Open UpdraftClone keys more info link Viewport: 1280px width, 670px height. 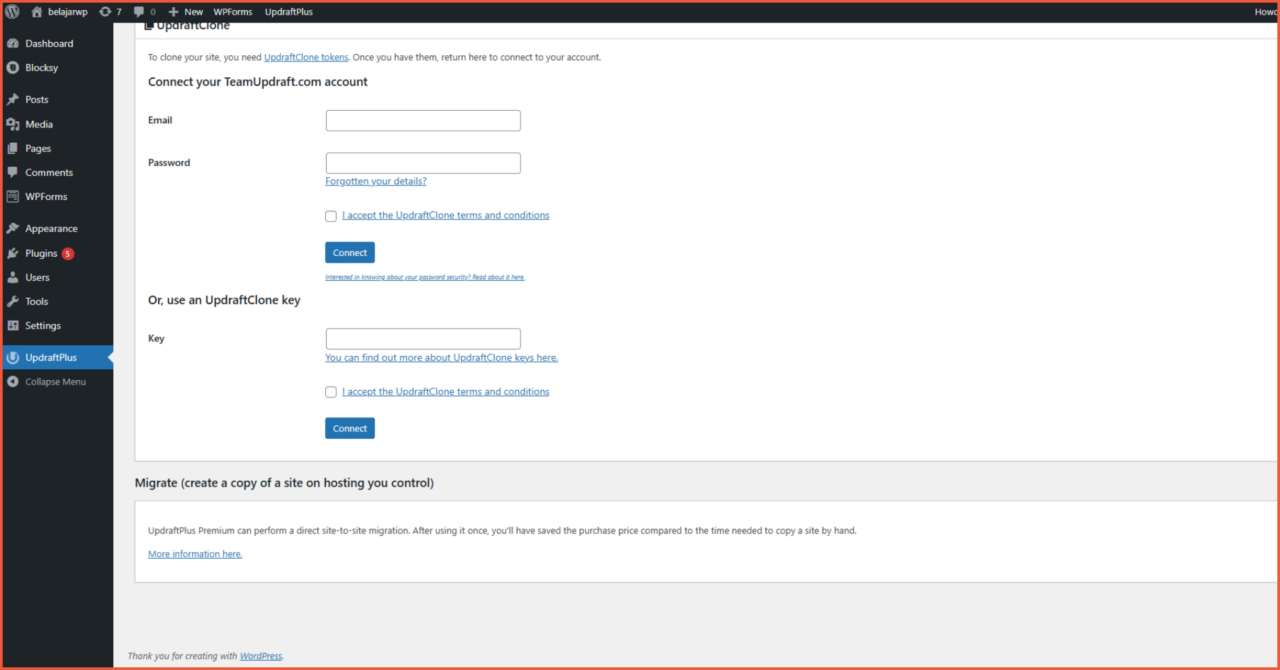pos(442,357)
